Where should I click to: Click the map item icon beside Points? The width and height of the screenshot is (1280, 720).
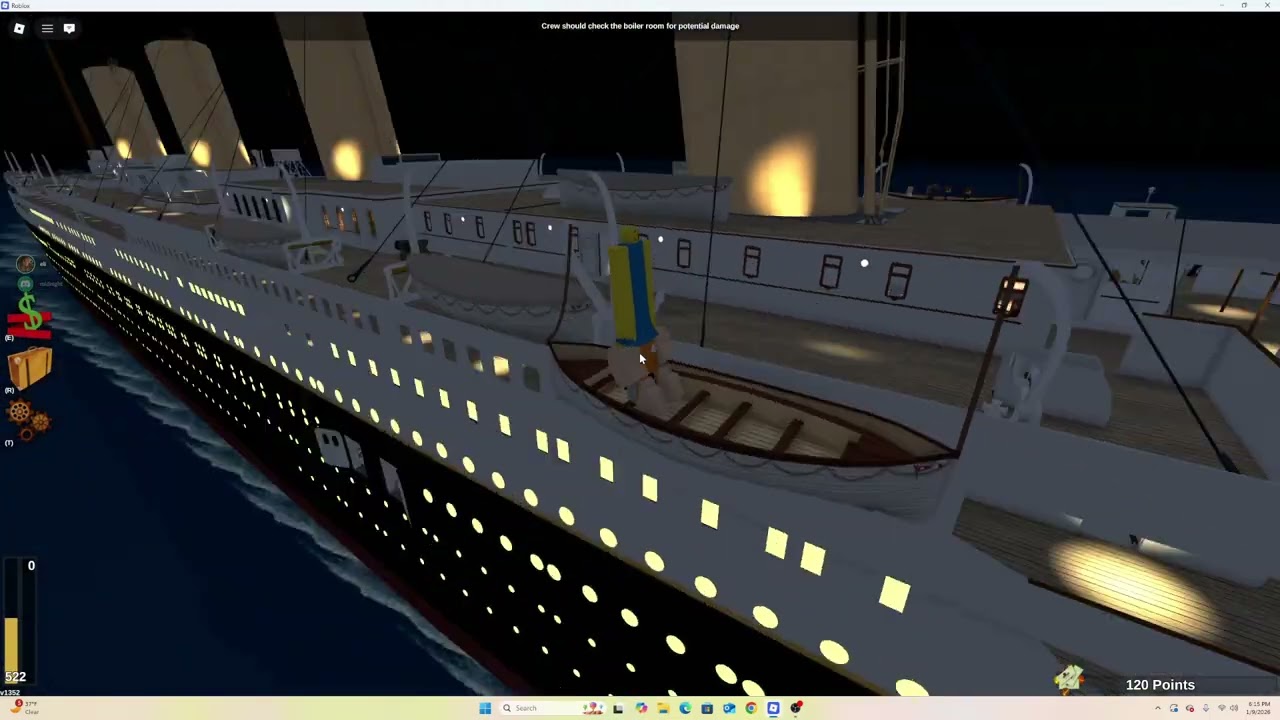pos(1069,681)
